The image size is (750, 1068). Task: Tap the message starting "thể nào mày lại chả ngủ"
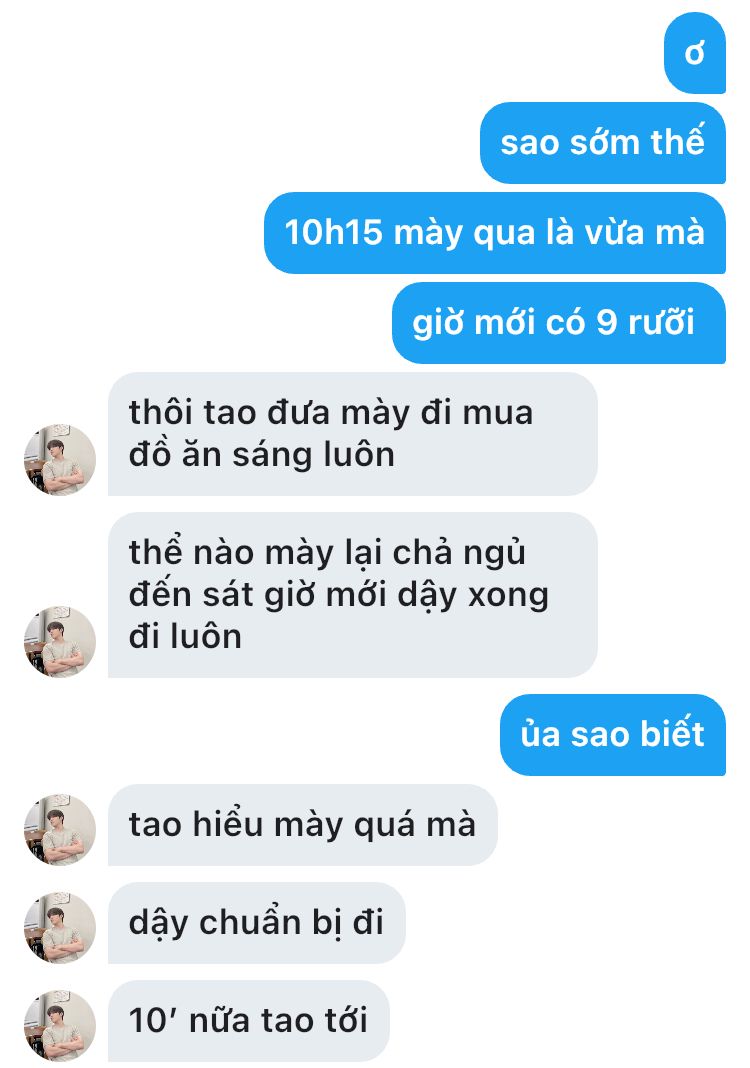(353, 595)
